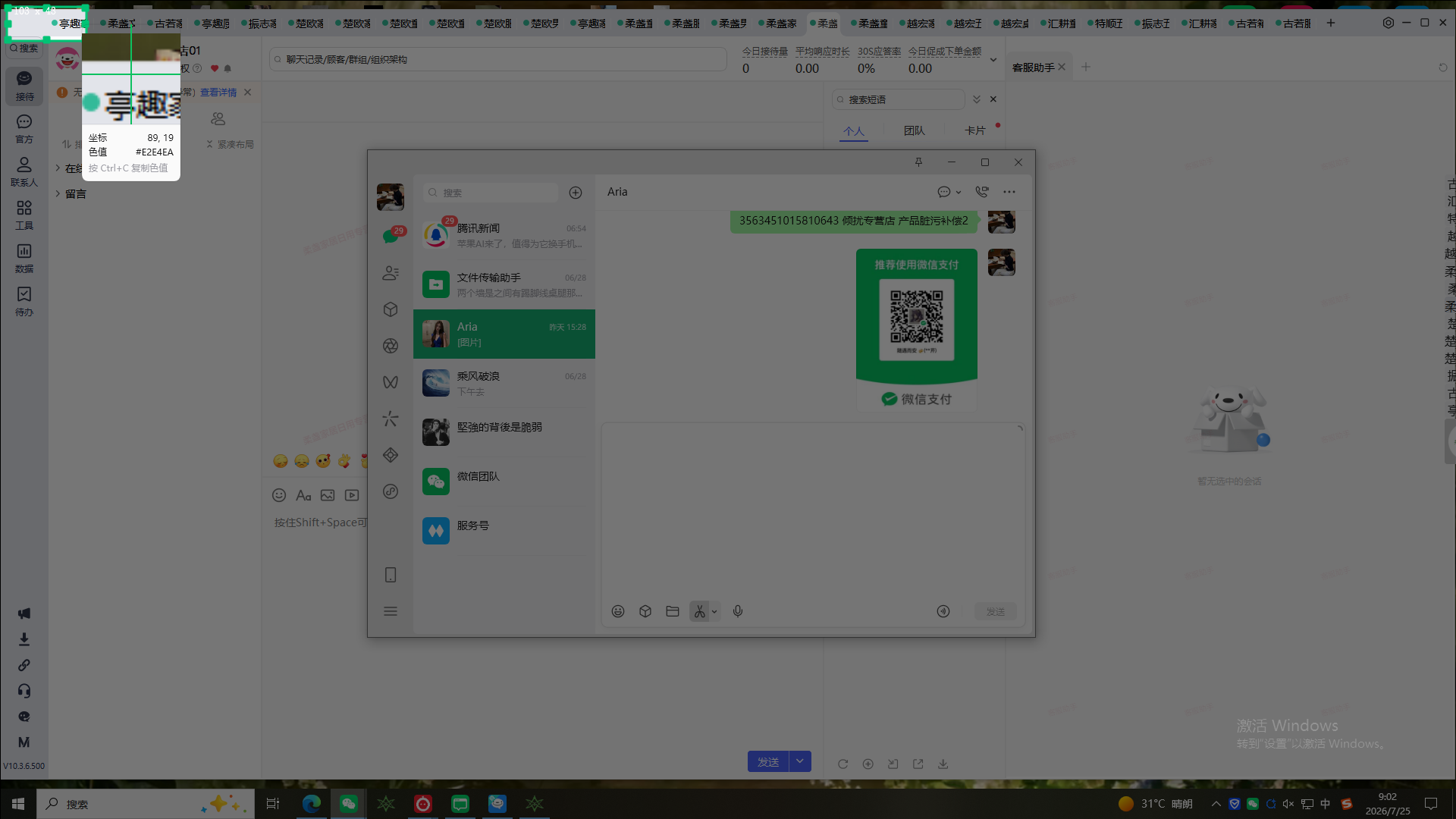The height and width of the screenshot is (819, 1456).
Task: Open the dropdown arrow next to the scissors tool
Action: pyautogui.click(x=714, y=611)
